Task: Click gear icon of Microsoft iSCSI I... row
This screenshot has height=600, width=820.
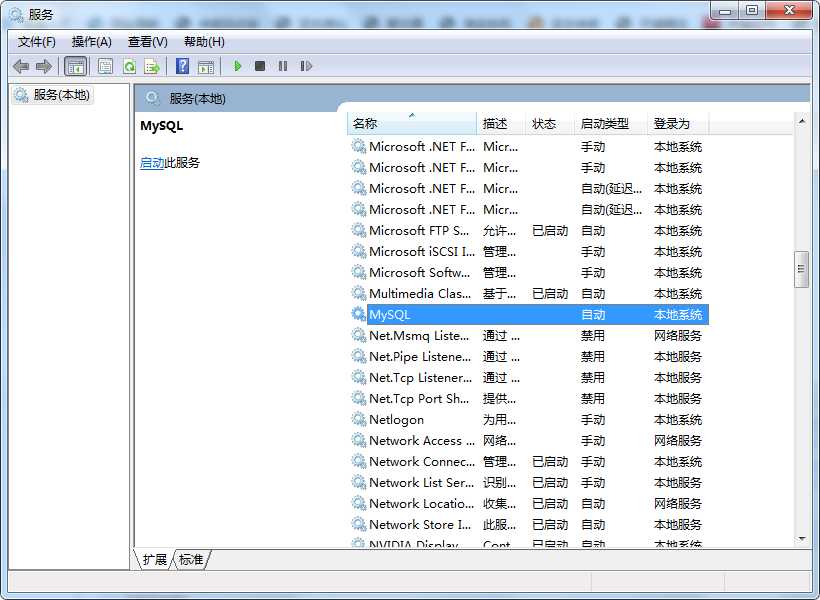Action: [x=358, y=251]
